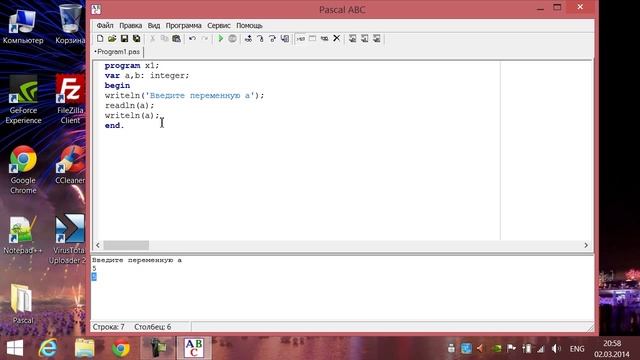Click the Pascal ABC taskbar button

point(194,348)
